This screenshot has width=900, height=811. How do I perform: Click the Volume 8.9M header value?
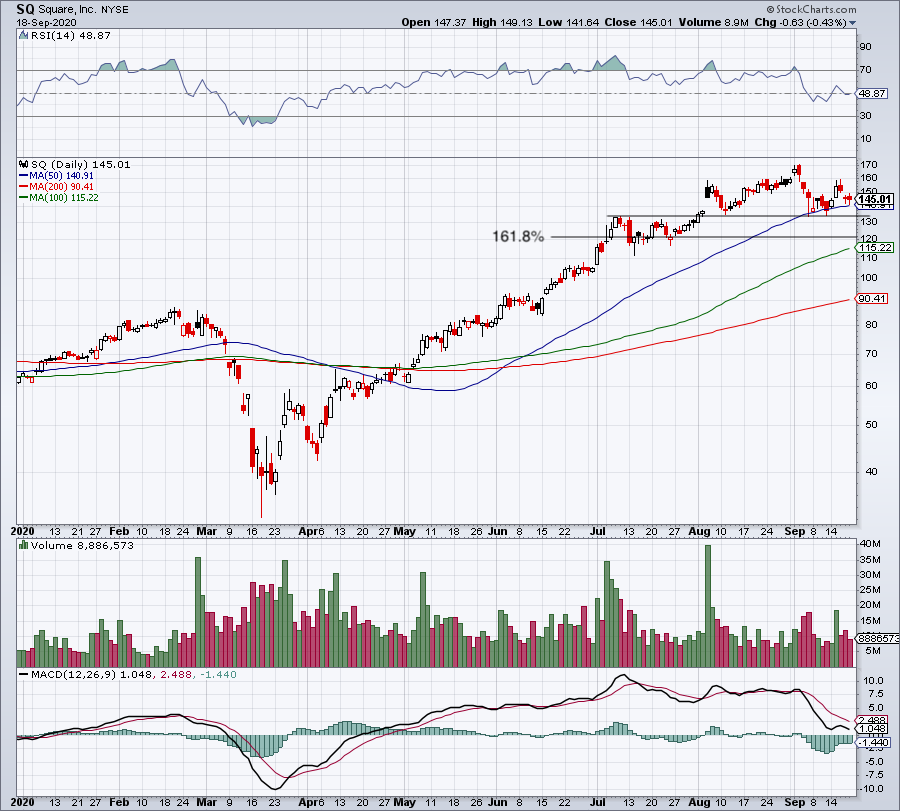pyautogui.click(x=713, y=22)
